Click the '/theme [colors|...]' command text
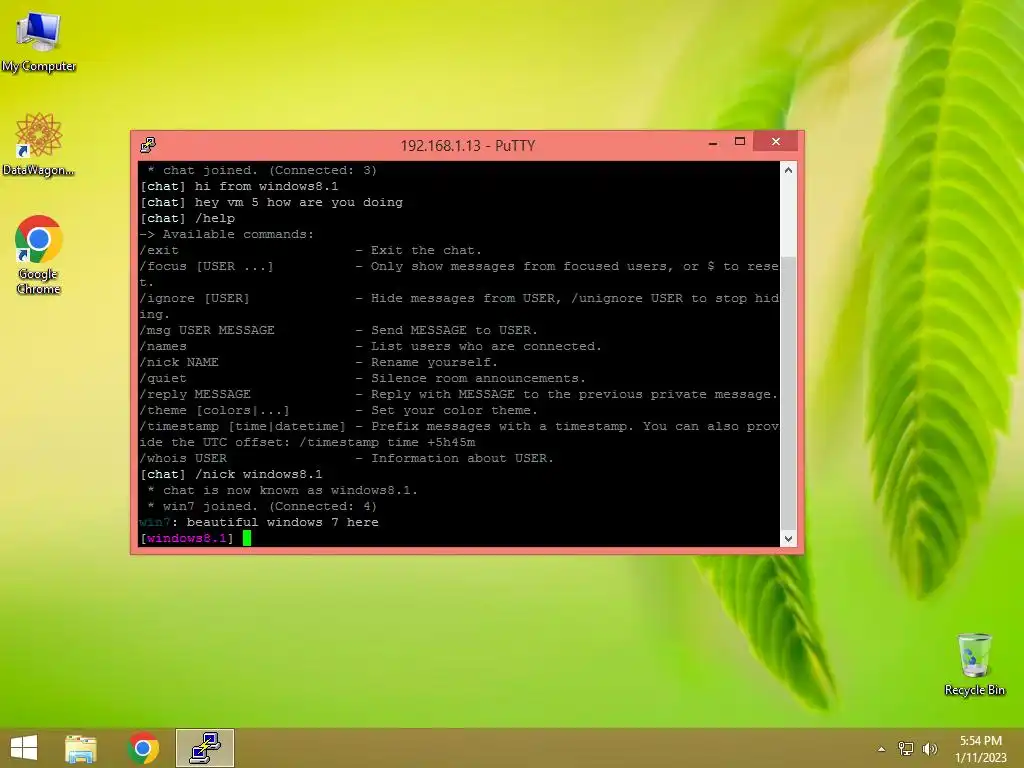Image resolution: width=1024 pixels, height=768 pixels. pos(214,410)
